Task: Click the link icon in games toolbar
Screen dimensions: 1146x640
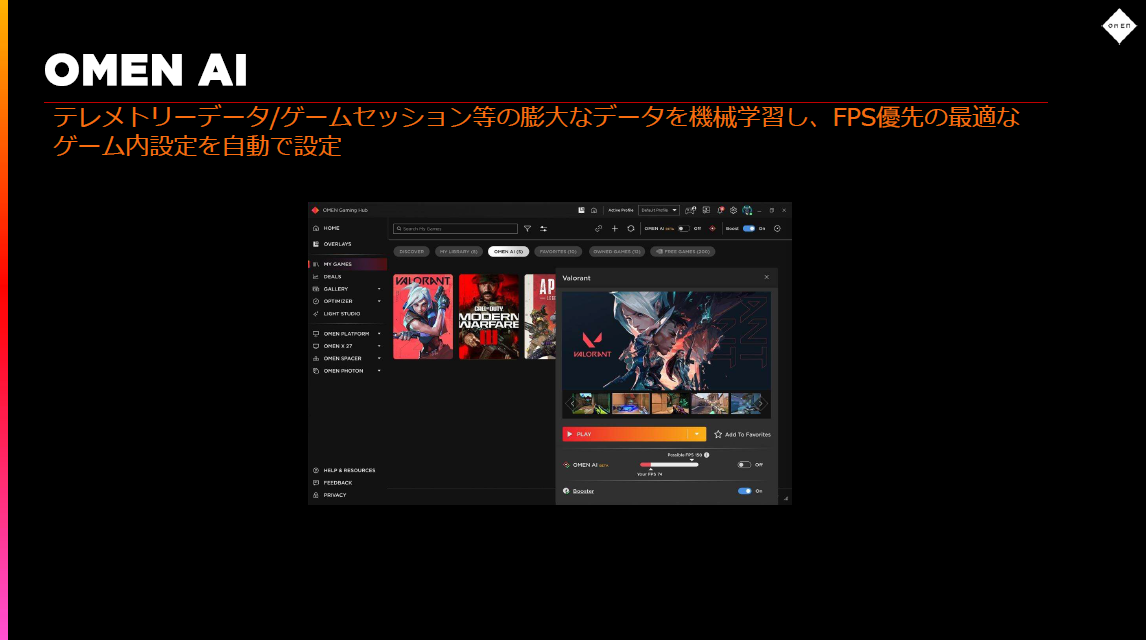Action: [599, 229]
